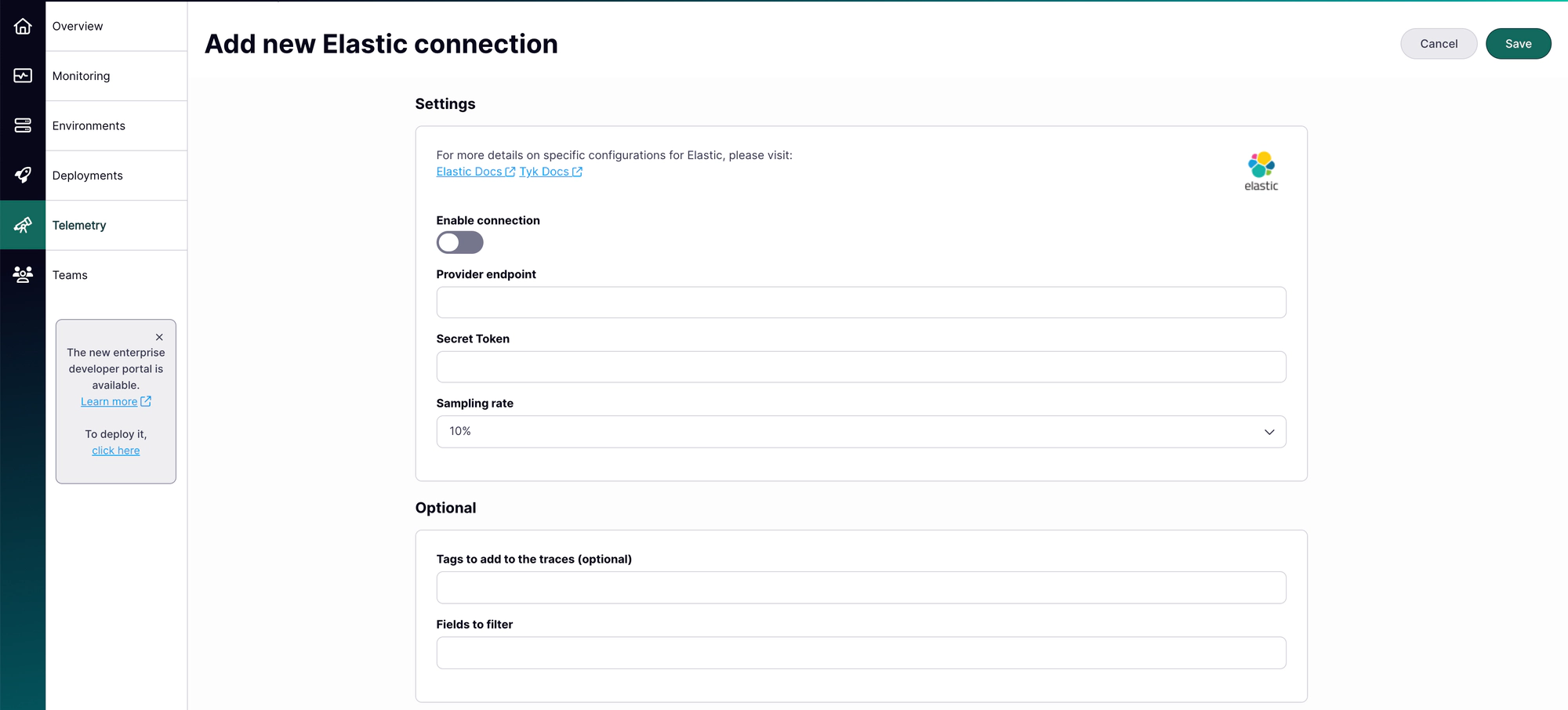Open the Elastic Docs link
This screenshot has height=710, width=1568.
469,171
